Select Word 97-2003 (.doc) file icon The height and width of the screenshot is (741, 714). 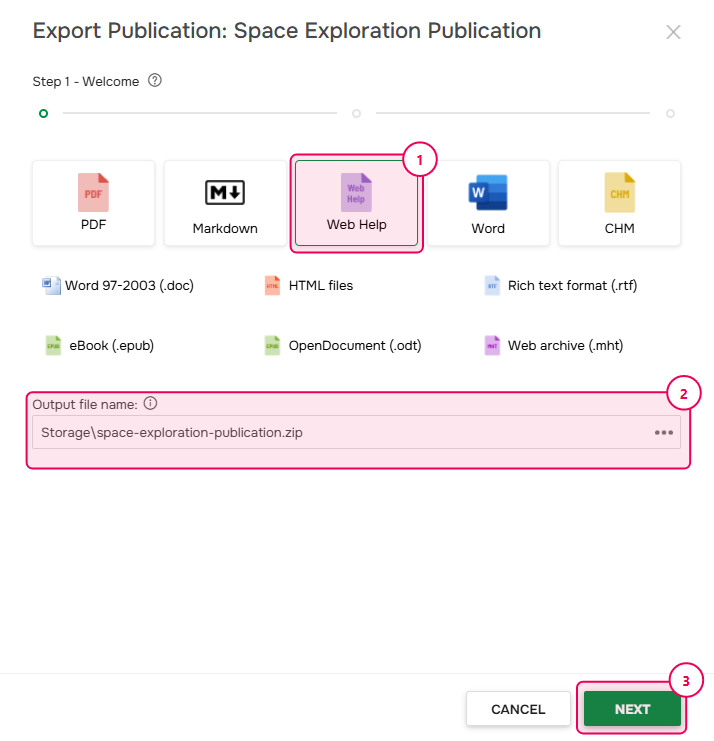point(51,285)
